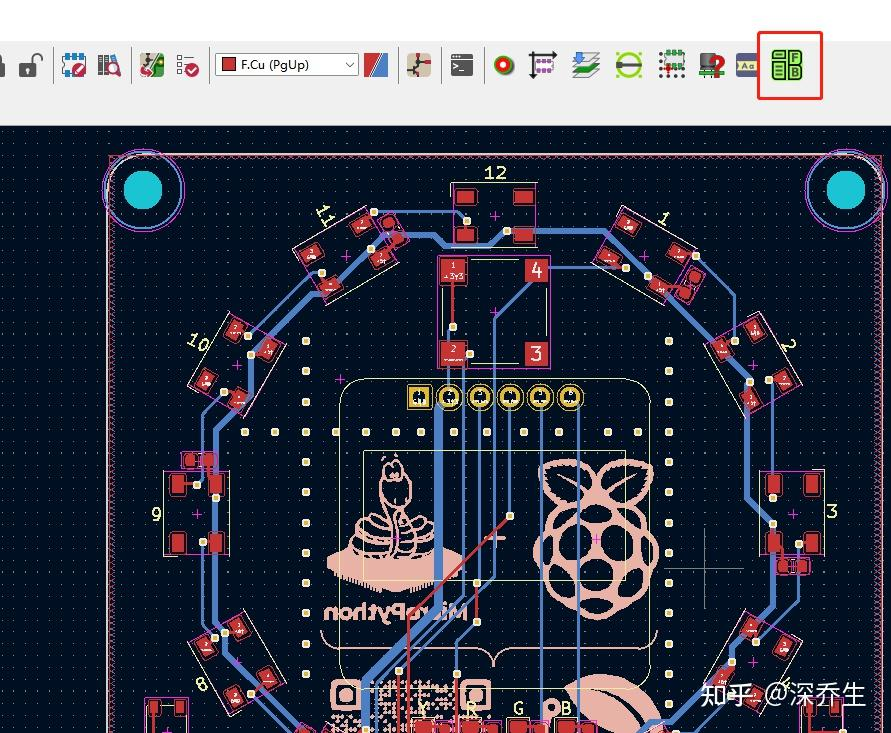Open the footprint library browser icon
Image resolution: width=891 pixels, height=733 pixels.
[x=110, y=64]
